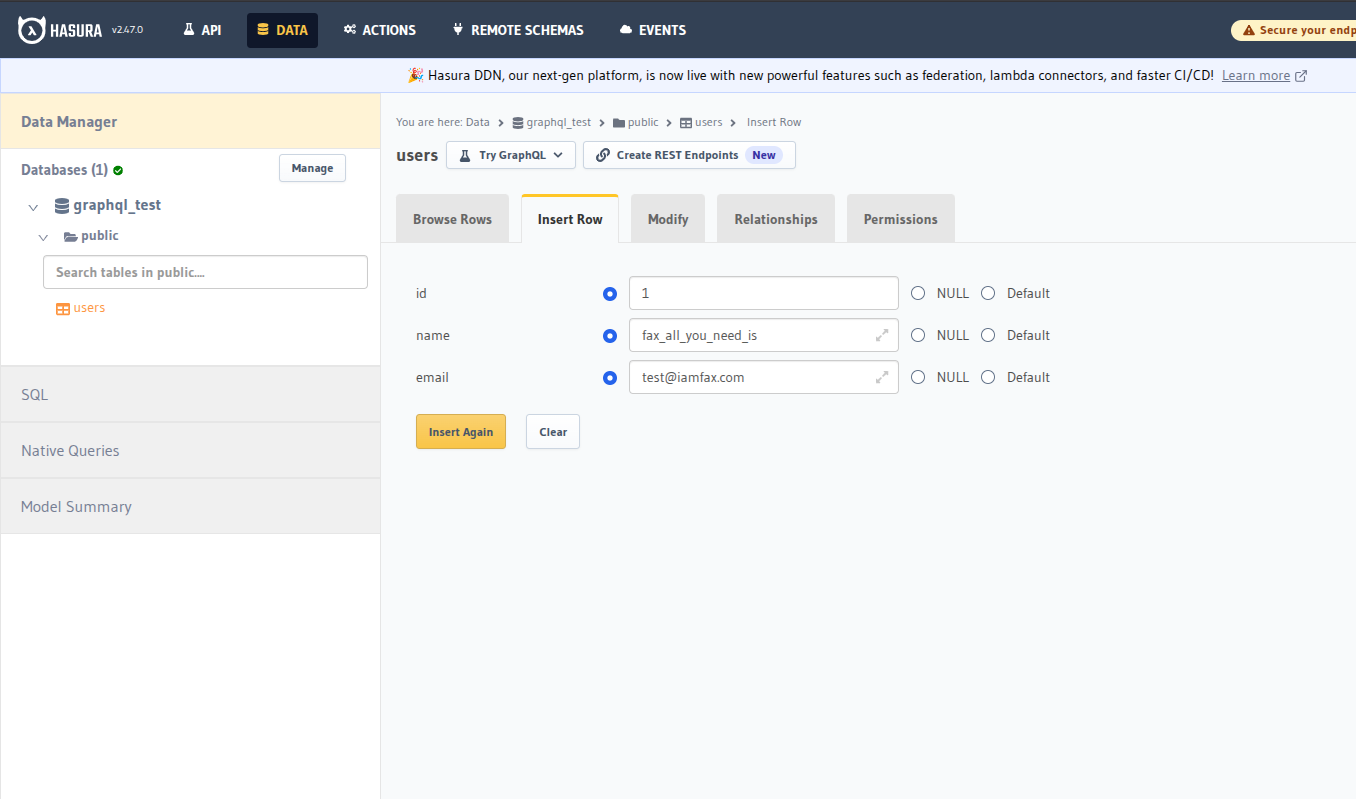Image resolution: width=1356 pixels, height=799 pixels.
Task: Set name to NULL
Action: [918, 336]
